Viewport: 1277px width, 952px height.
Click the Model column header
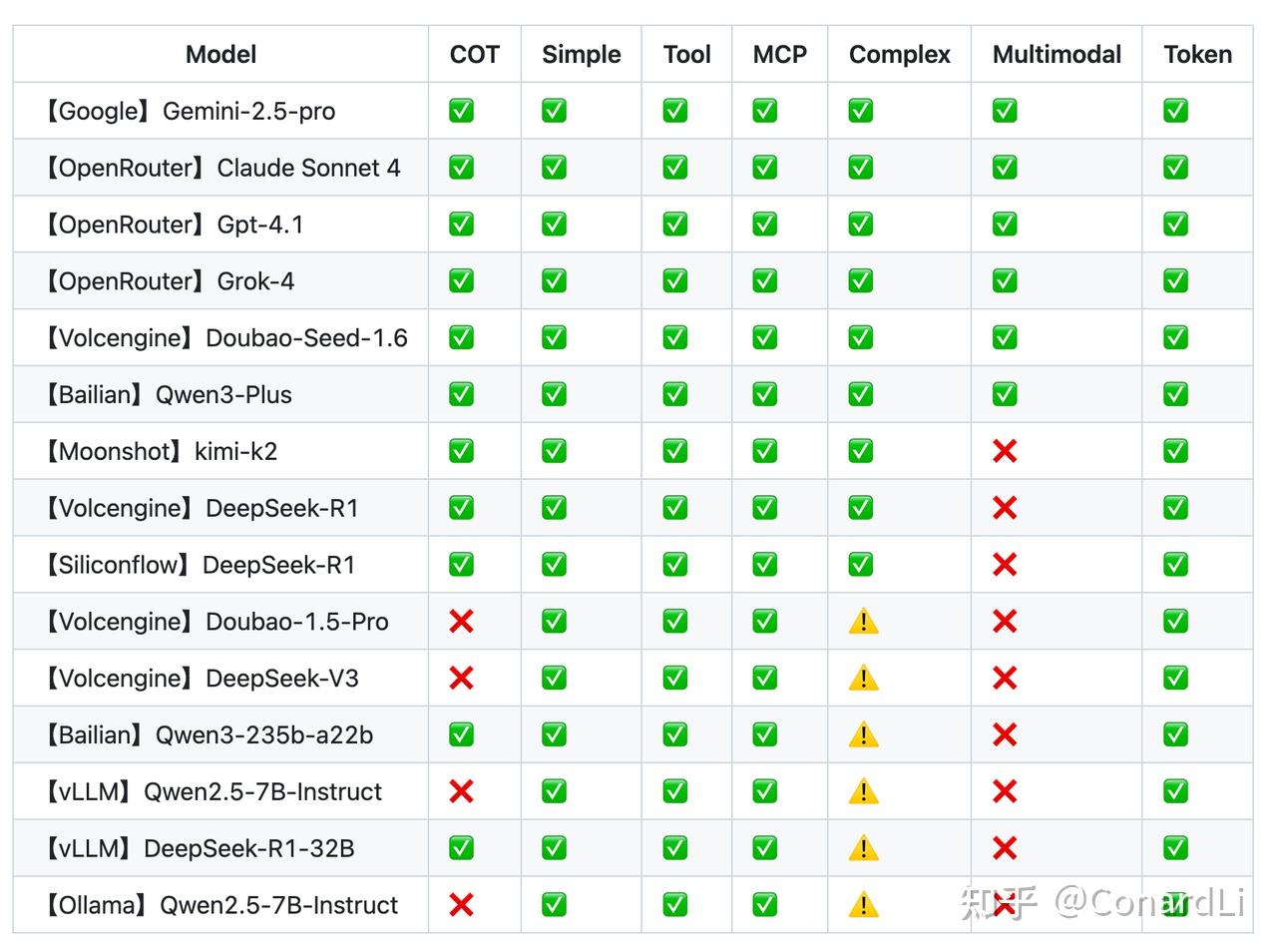[220, 55]
